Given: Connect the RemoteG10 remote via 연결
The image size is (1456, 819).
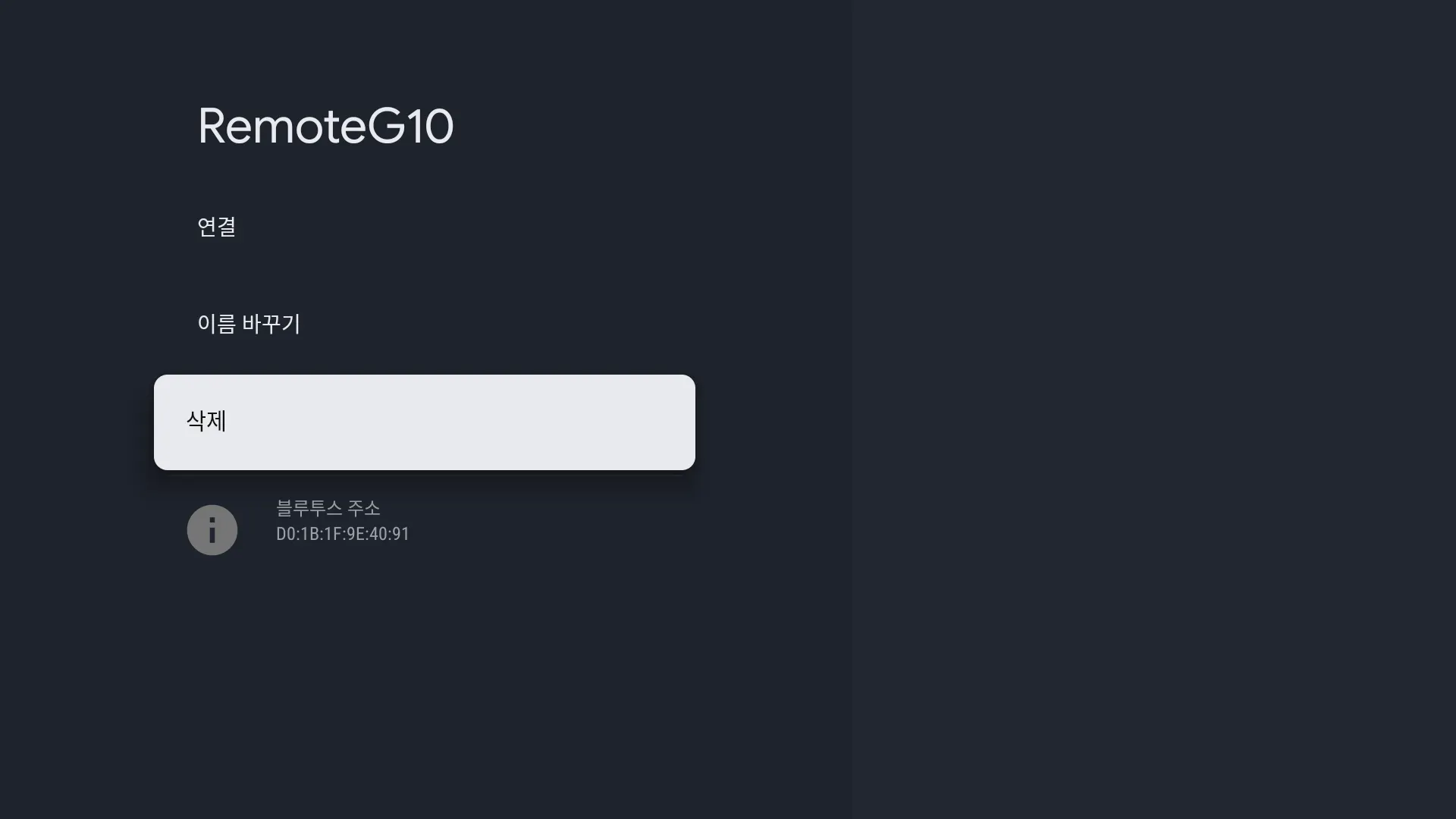Looking at the screenshot, I should [x=217, y=227].
